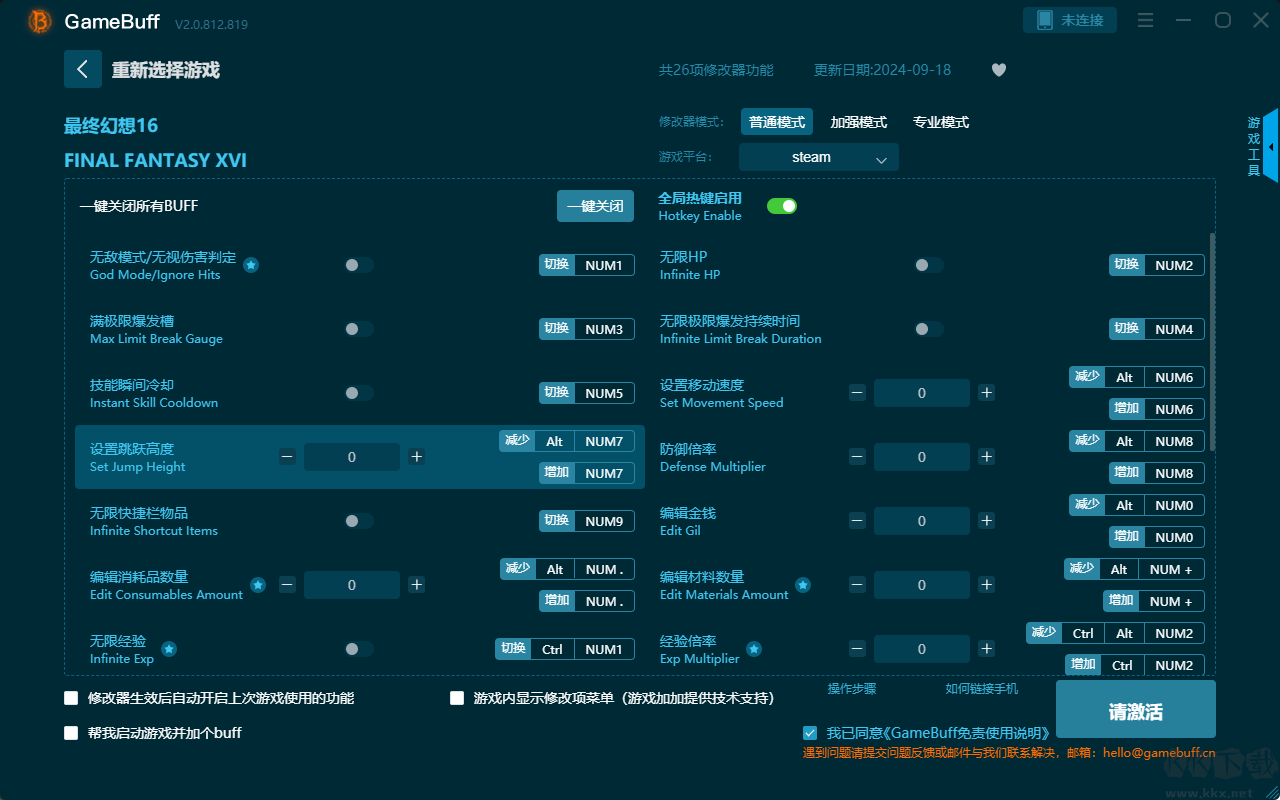Open the steam platform dropdown
Screen dimensions: 1280x800
(819, 157)
